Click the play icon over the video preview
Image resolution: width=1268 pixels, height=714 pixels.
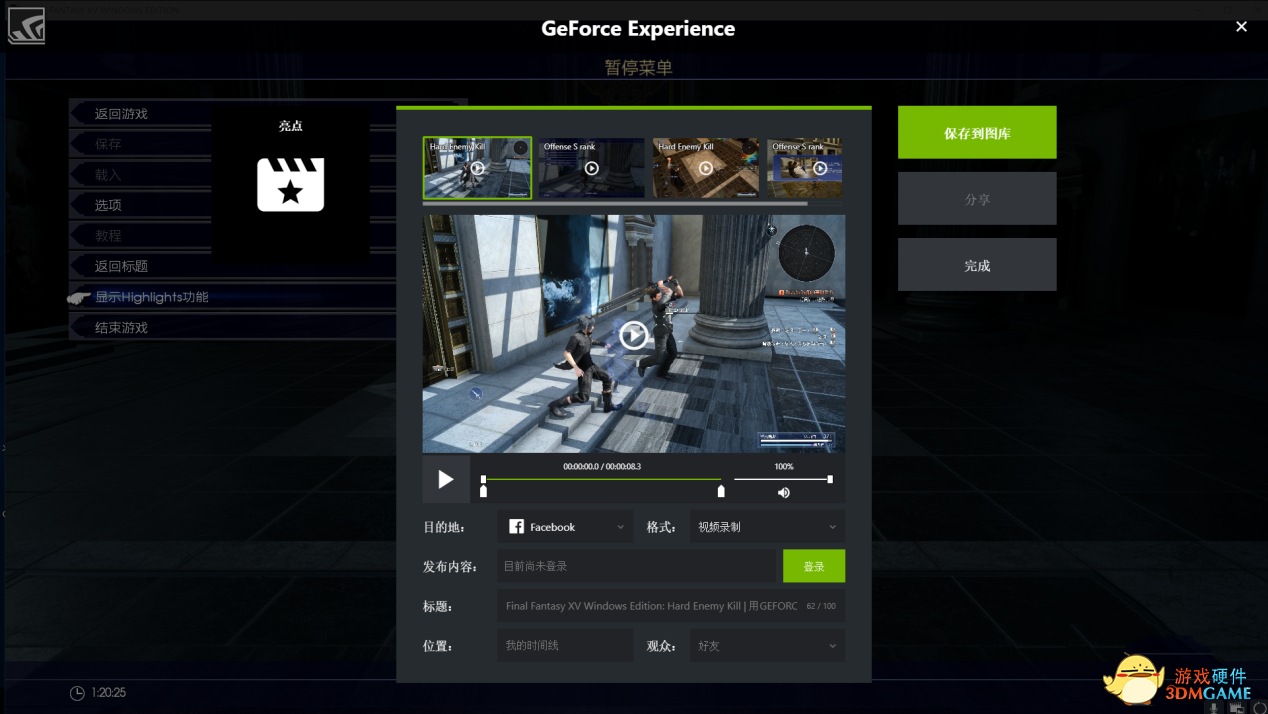coord(633,335)
